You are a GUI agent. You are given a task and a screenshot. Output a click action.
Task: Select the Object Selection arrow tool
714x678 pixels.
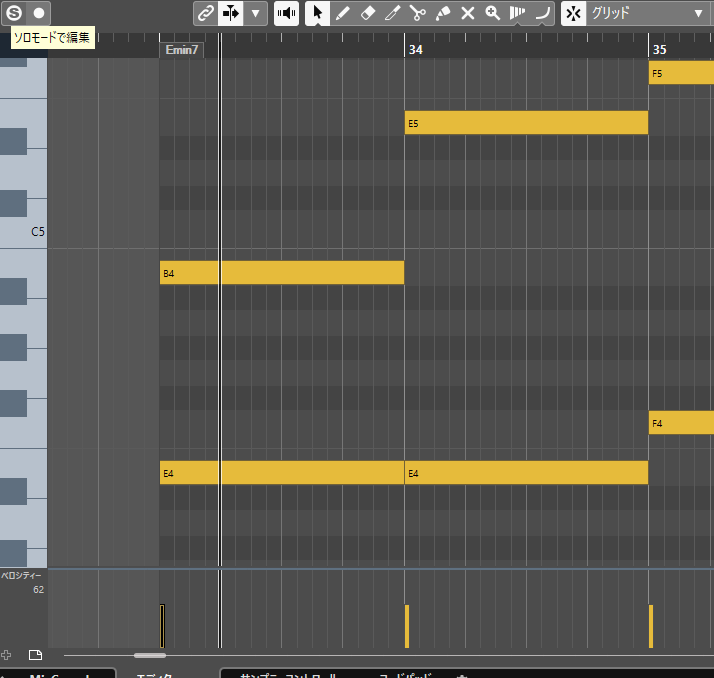pyautogui.click(x=317, y=13)
